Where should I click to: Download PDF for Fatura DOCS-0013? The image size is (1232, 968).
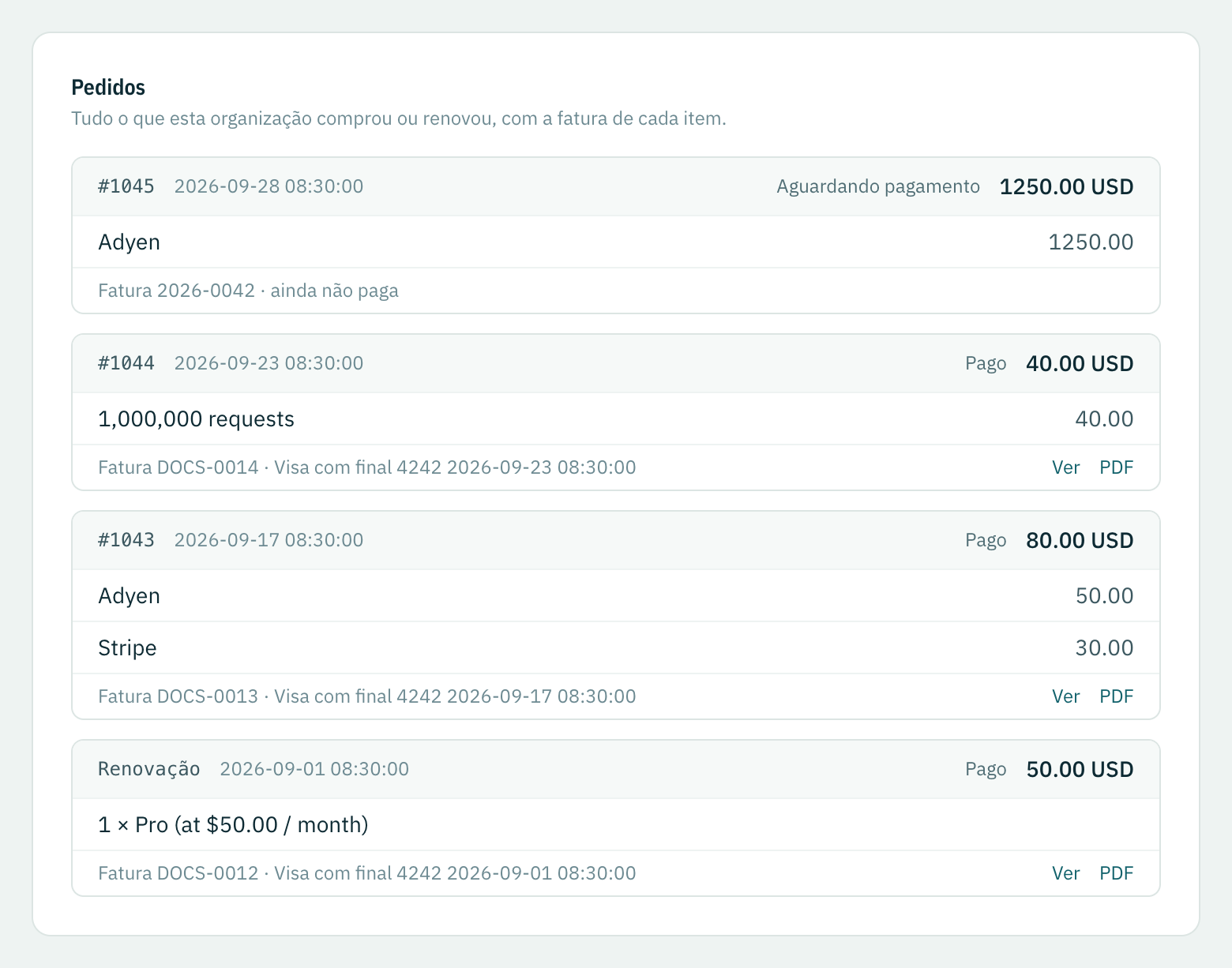point(1117,696)
